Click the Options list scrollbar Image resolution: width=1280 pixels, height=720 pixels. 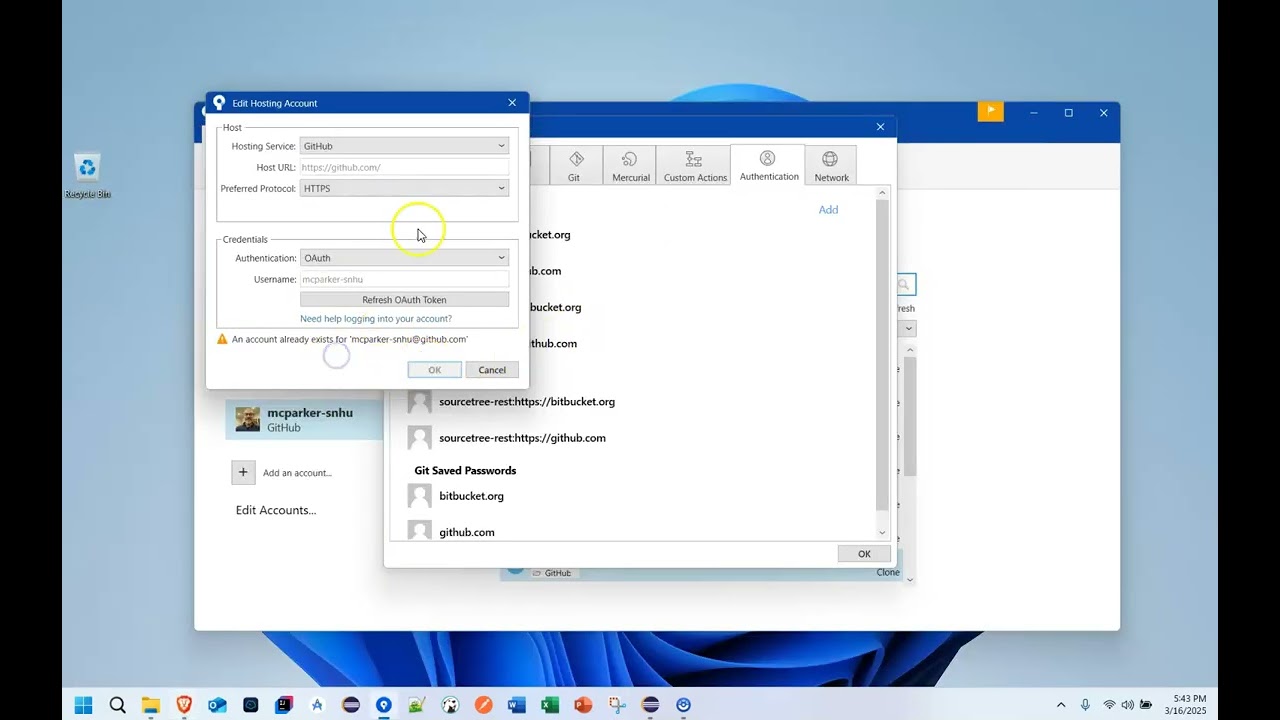pos(881,355)
